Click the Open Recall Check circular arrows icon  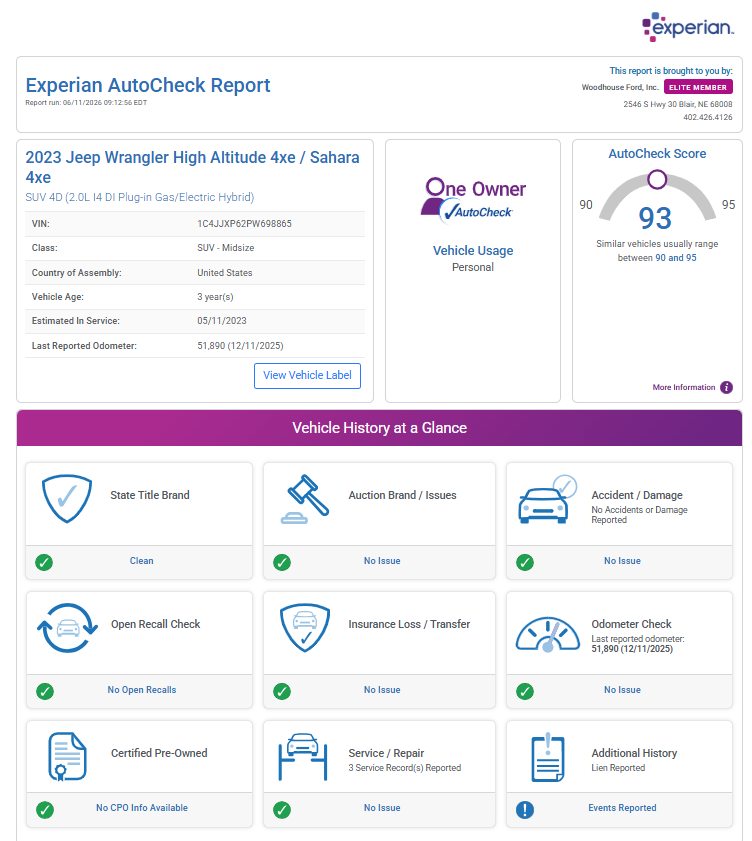click(68, 628)
